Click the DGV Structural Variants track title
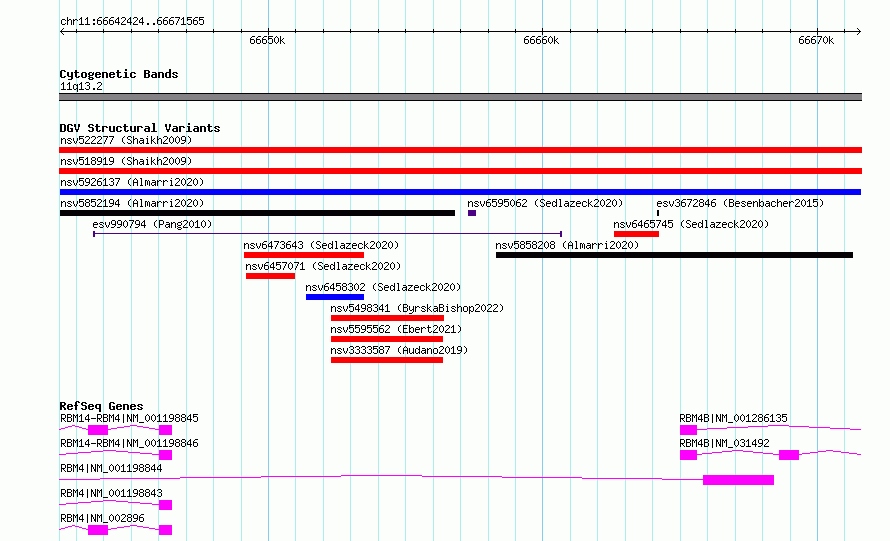Screen dimensions: 890x541 tap(140, 128)
